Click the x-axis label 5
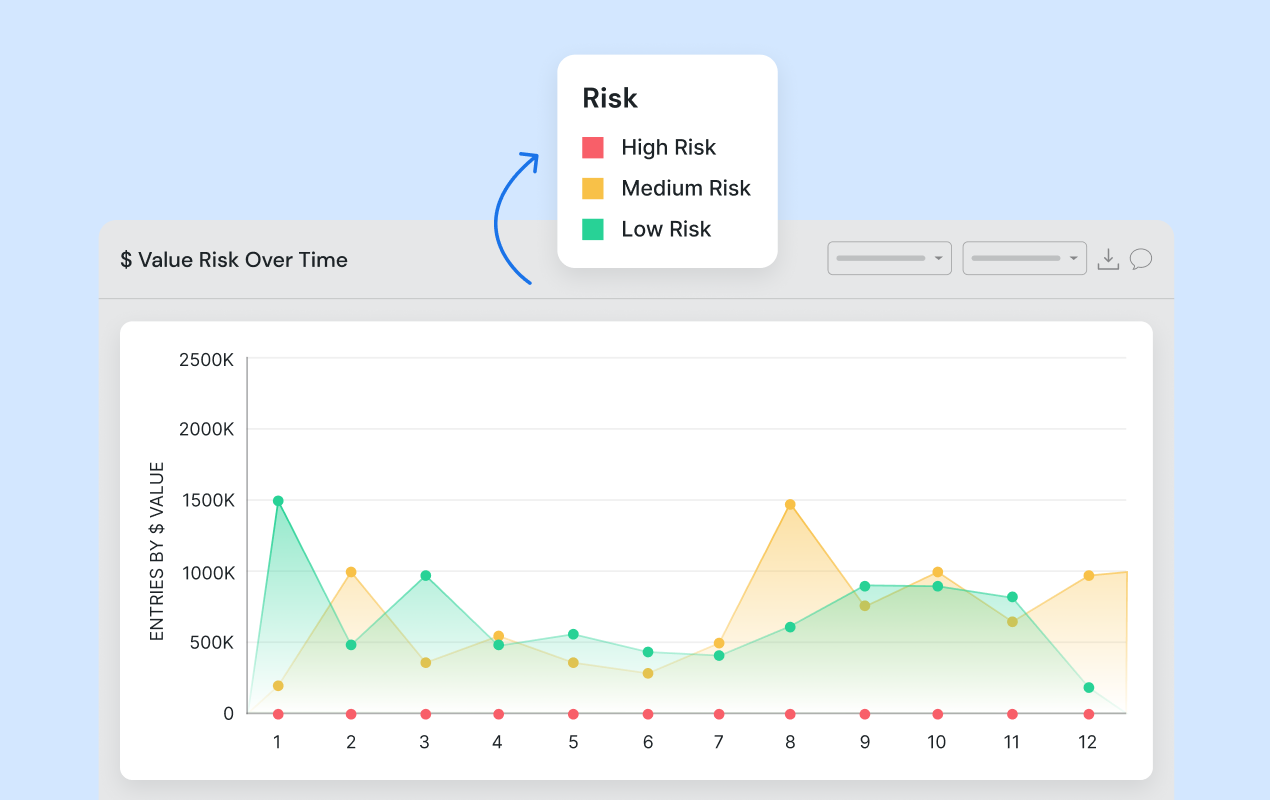The image size is (1270, 800). 573,742
